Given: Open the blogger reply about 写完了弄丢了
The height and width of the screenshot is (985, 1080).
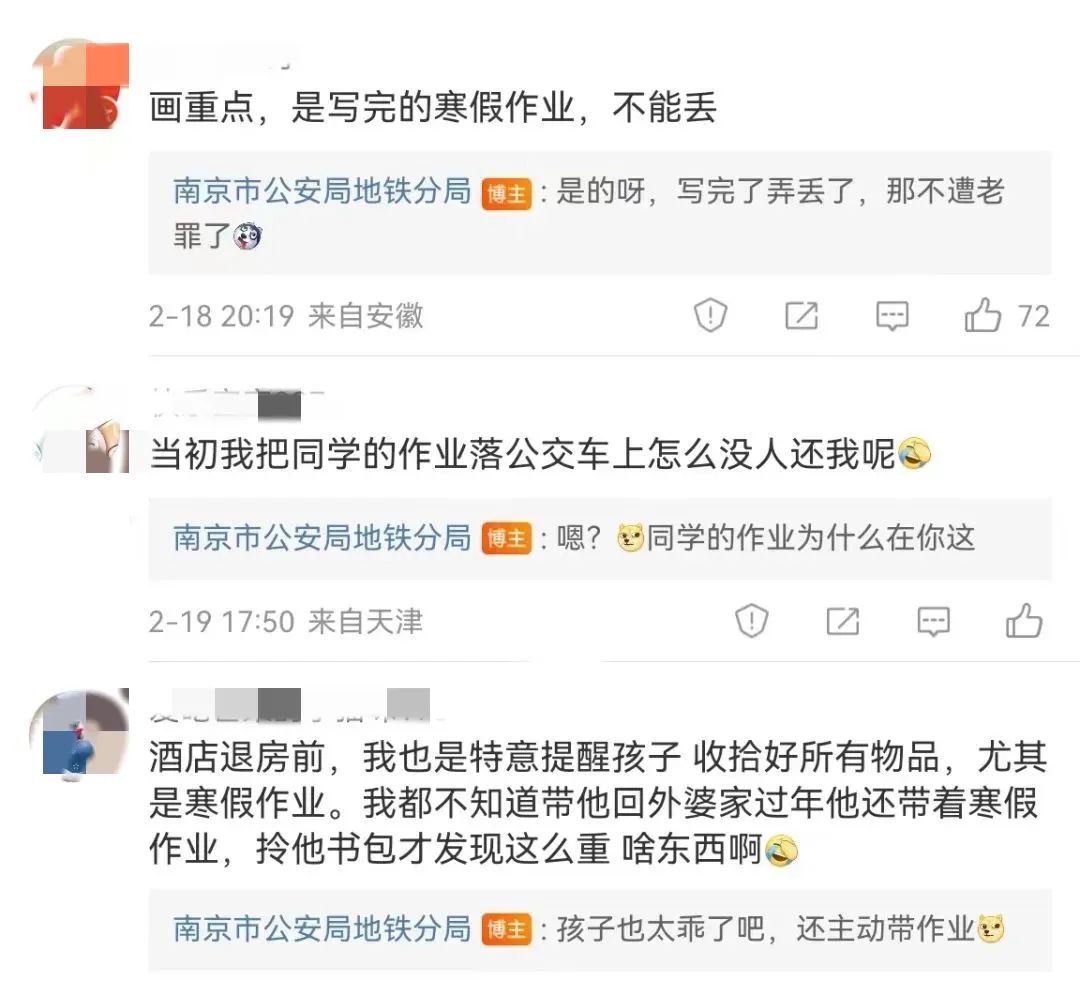Looking at the screenshot, I should point(600,213).
